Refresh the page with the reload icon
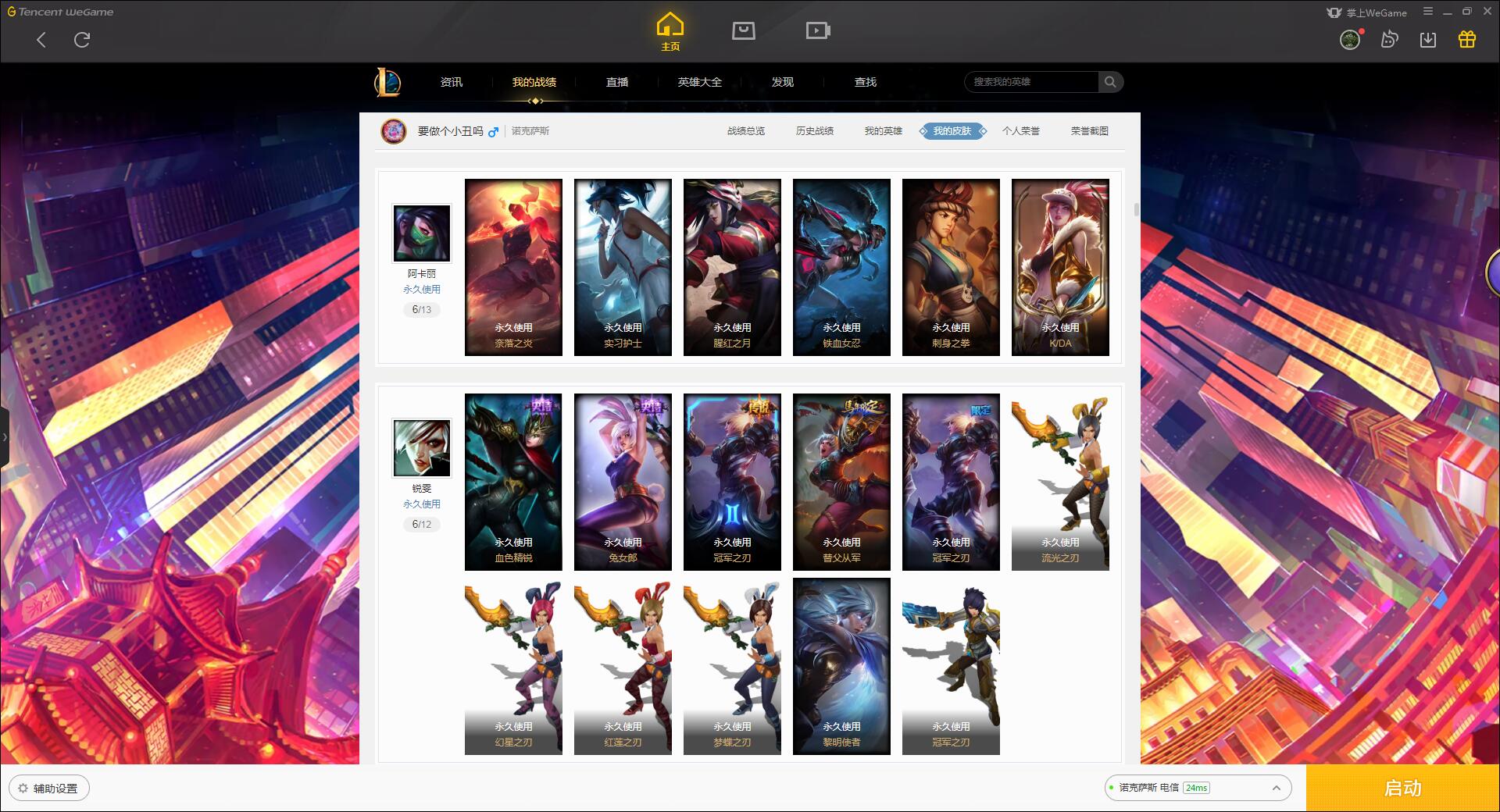The width and height of the screenshot is (1500, 812). tap(82, 40)
